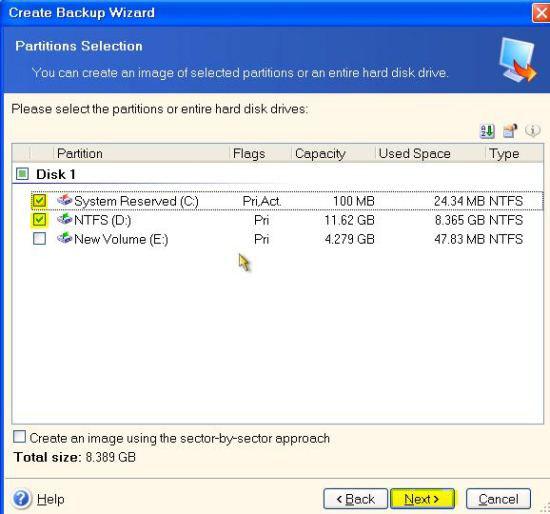Viewport: 550px width, 514px height.
Task: Click the blue Help question mark icon
Action: [21, 499]
